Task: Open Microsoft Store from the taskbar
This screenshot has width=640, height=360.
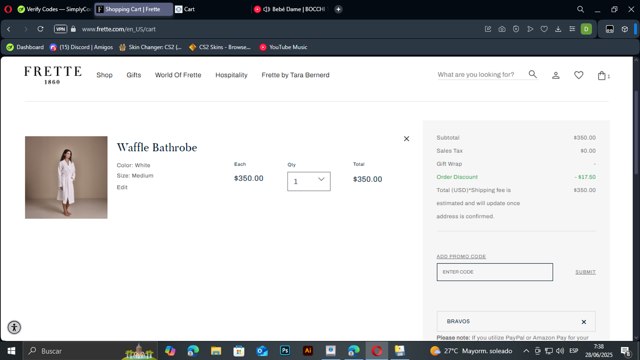Action: (239, 351)
